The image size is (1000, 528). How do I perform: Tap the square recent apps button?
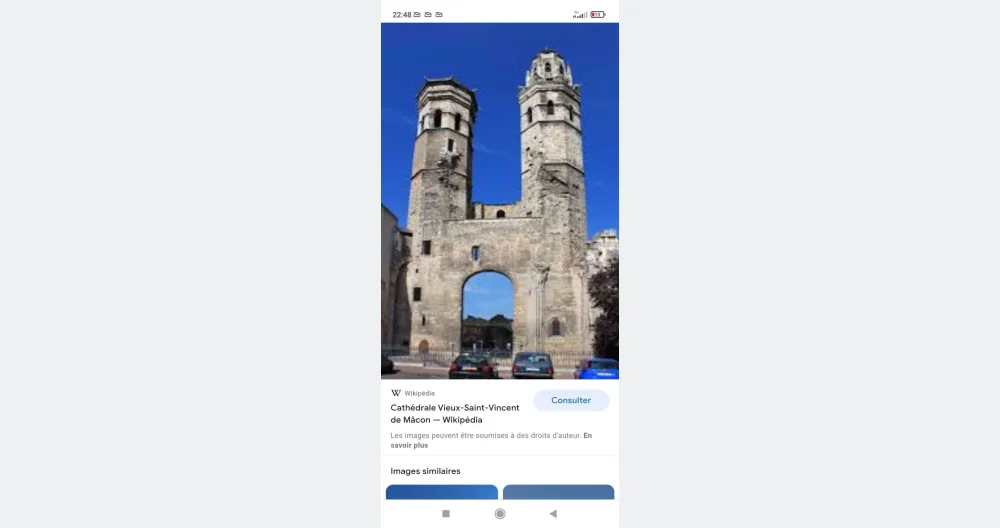point(446,514)
